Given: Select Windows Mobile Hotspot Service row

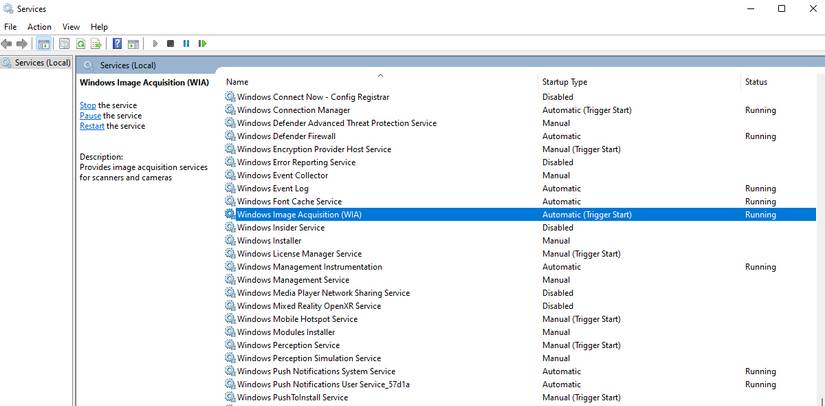Looking at the screenshot, I should pyautogui.click(x=520, y=319).
